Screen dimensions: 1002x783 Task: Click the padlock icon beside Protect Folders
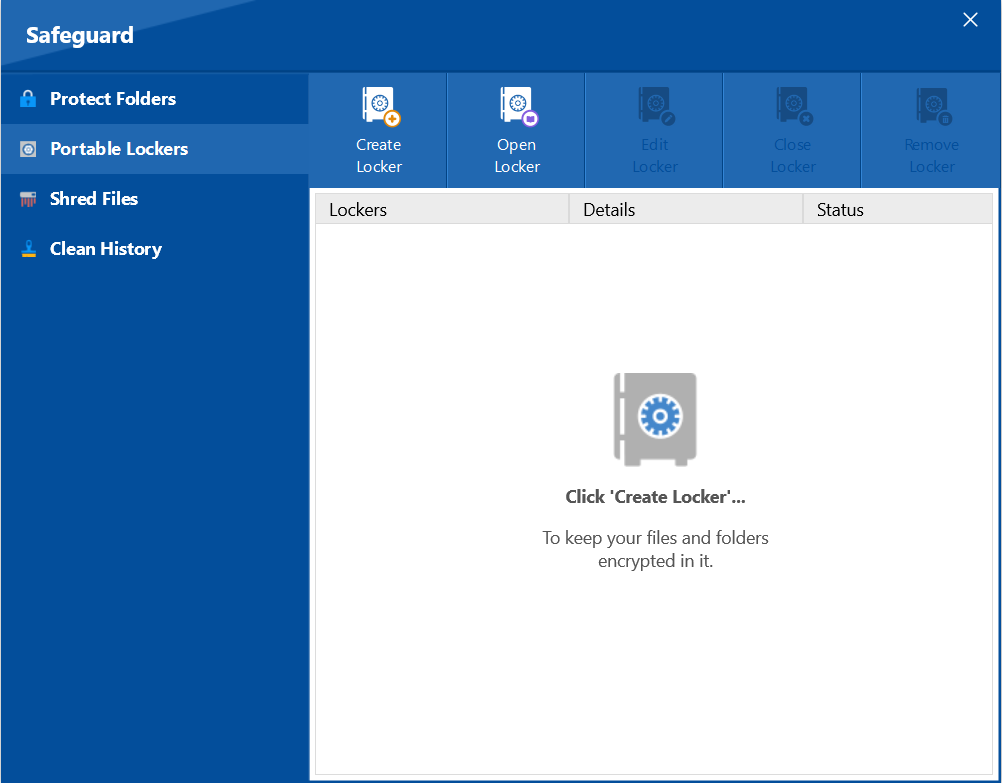click(x=27, y=98)
